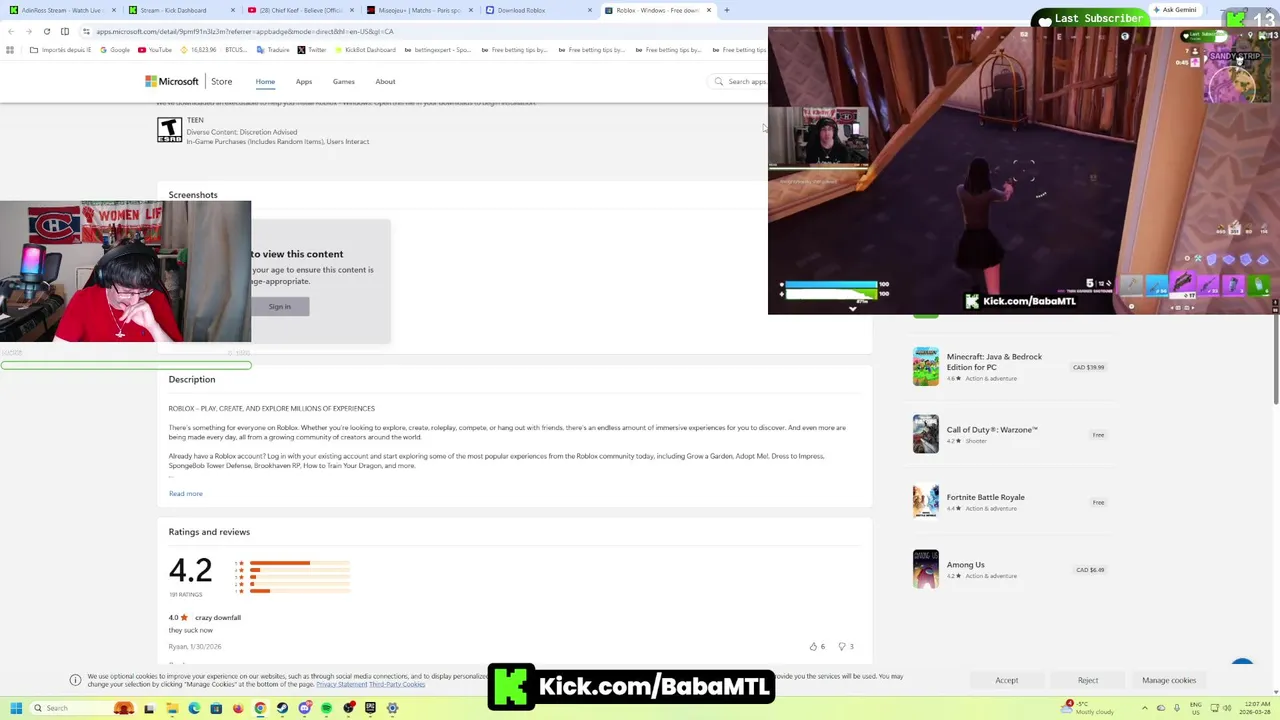Viewport: 1280px width, 720px height.
Task: Open Firefox from the taskbar
Action: (238, 708)
